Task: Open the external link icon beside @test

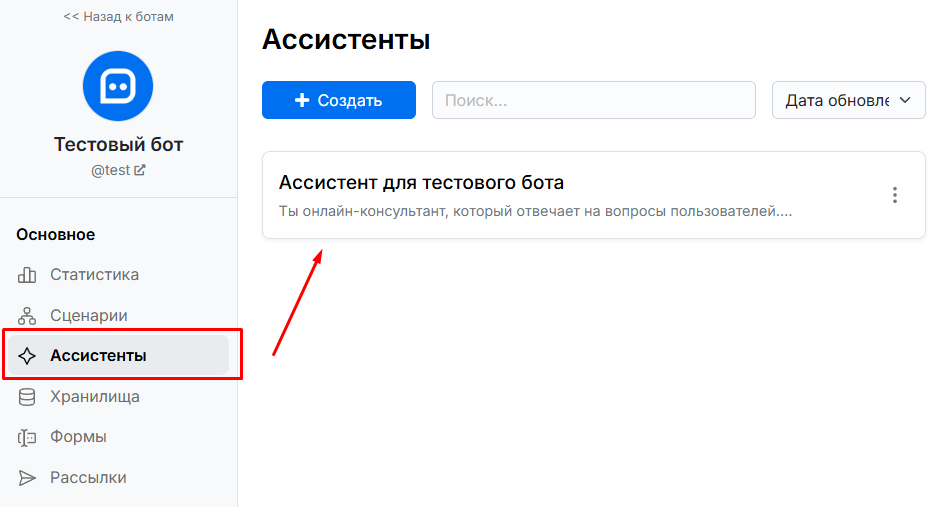Action: tap(139, 170)
